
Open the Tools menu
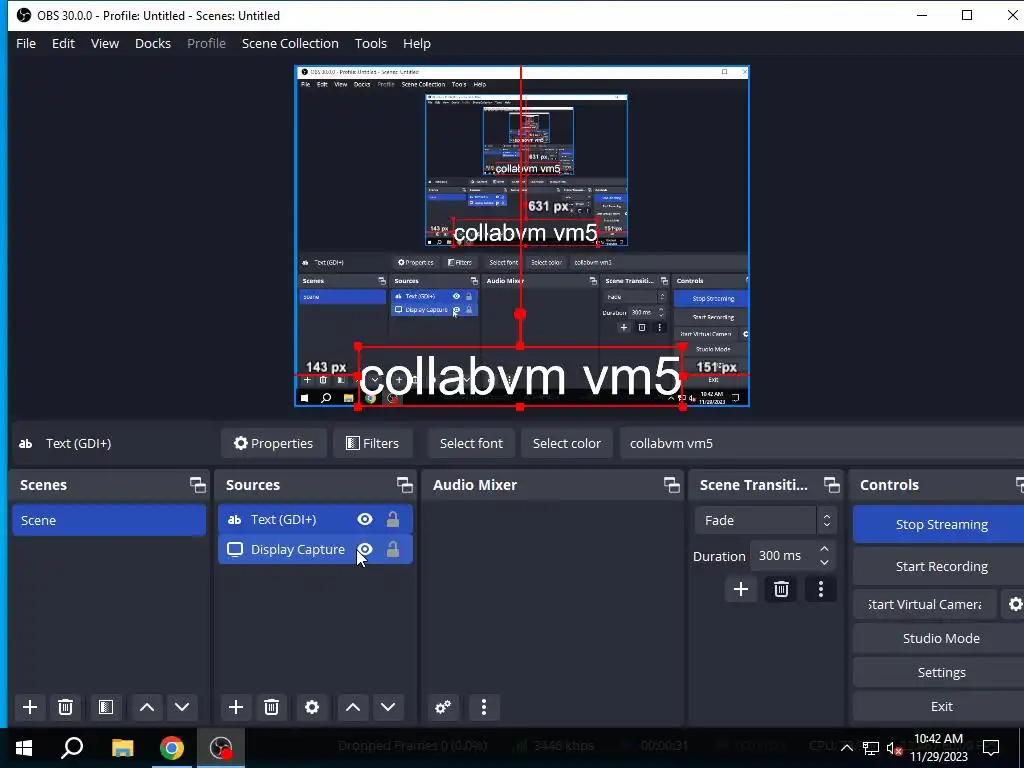tap(370, 43)
